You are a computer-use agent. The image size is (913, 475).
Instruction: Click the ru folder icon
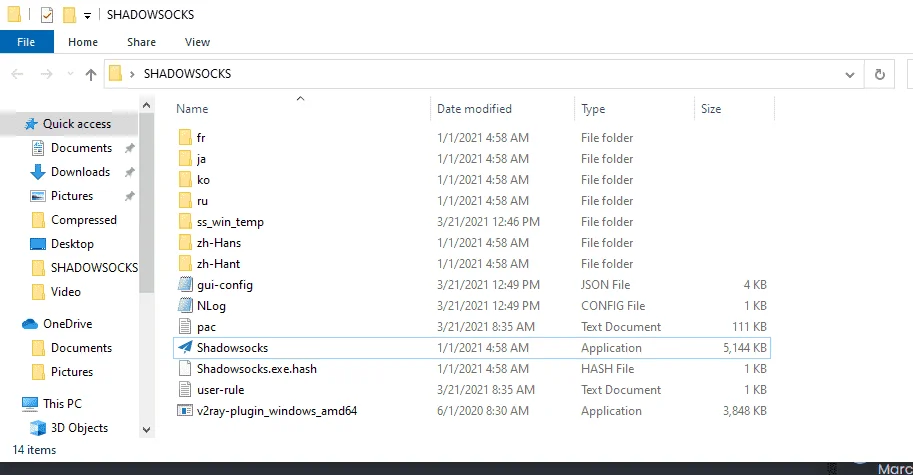[x=185, y=201]
